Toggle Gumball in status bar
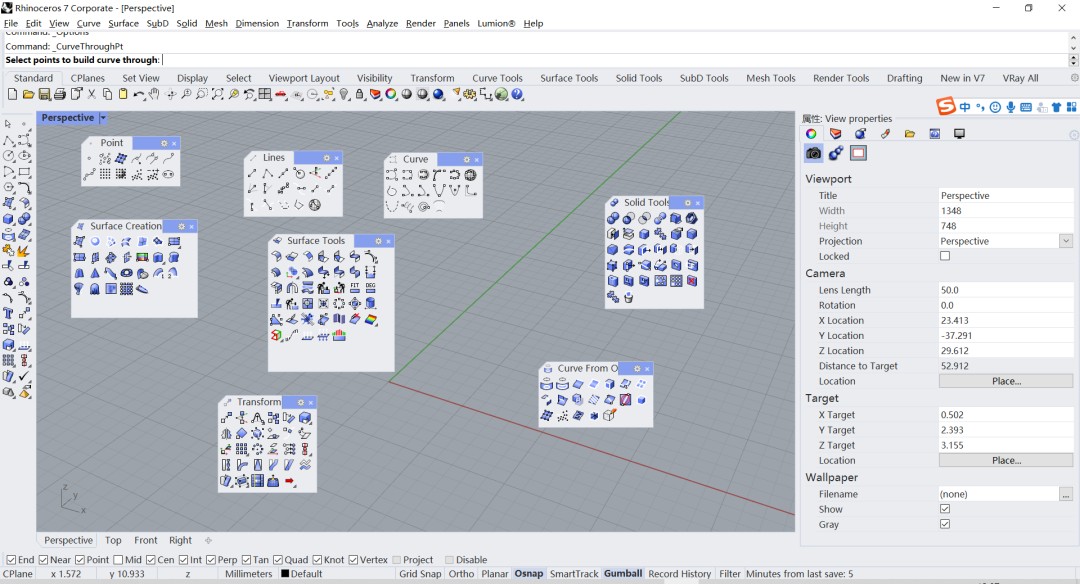Image resolution: width=1080 pixels, height=584 pixels. [623, 574]
